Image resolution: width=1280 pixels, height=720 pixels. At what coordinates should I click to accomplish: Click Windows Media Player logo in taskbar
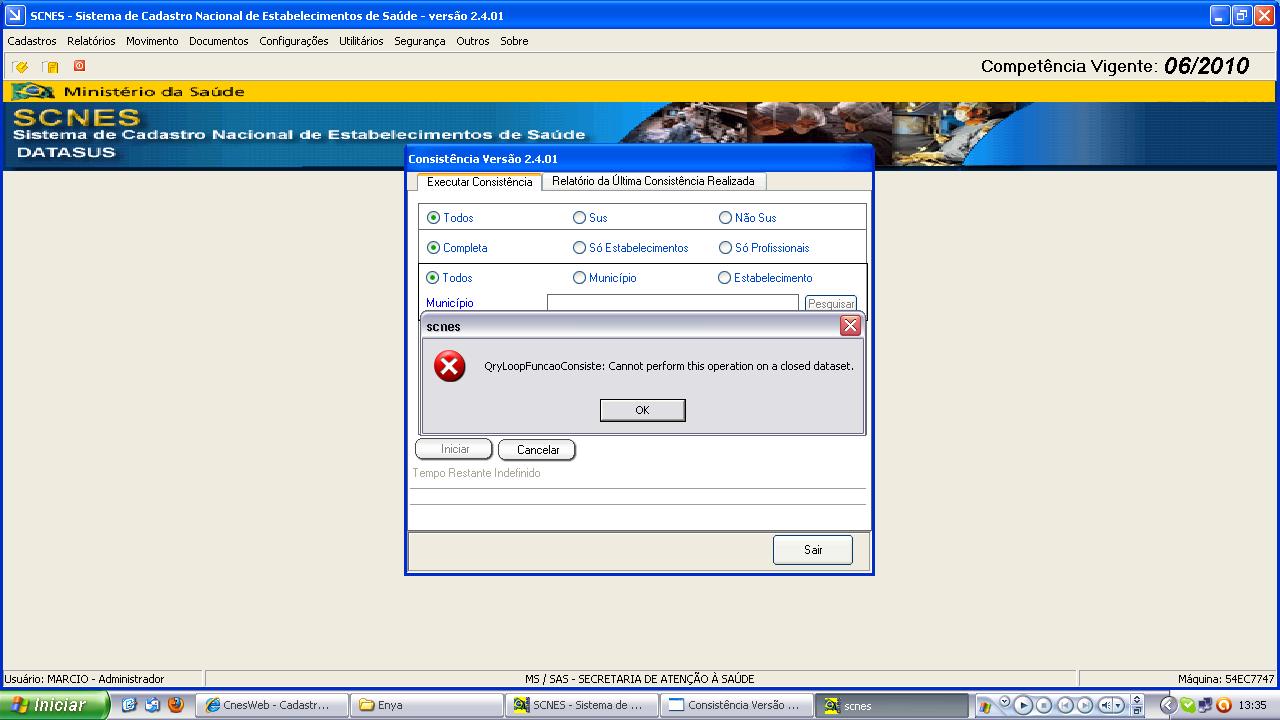click(x=985, y=707)
